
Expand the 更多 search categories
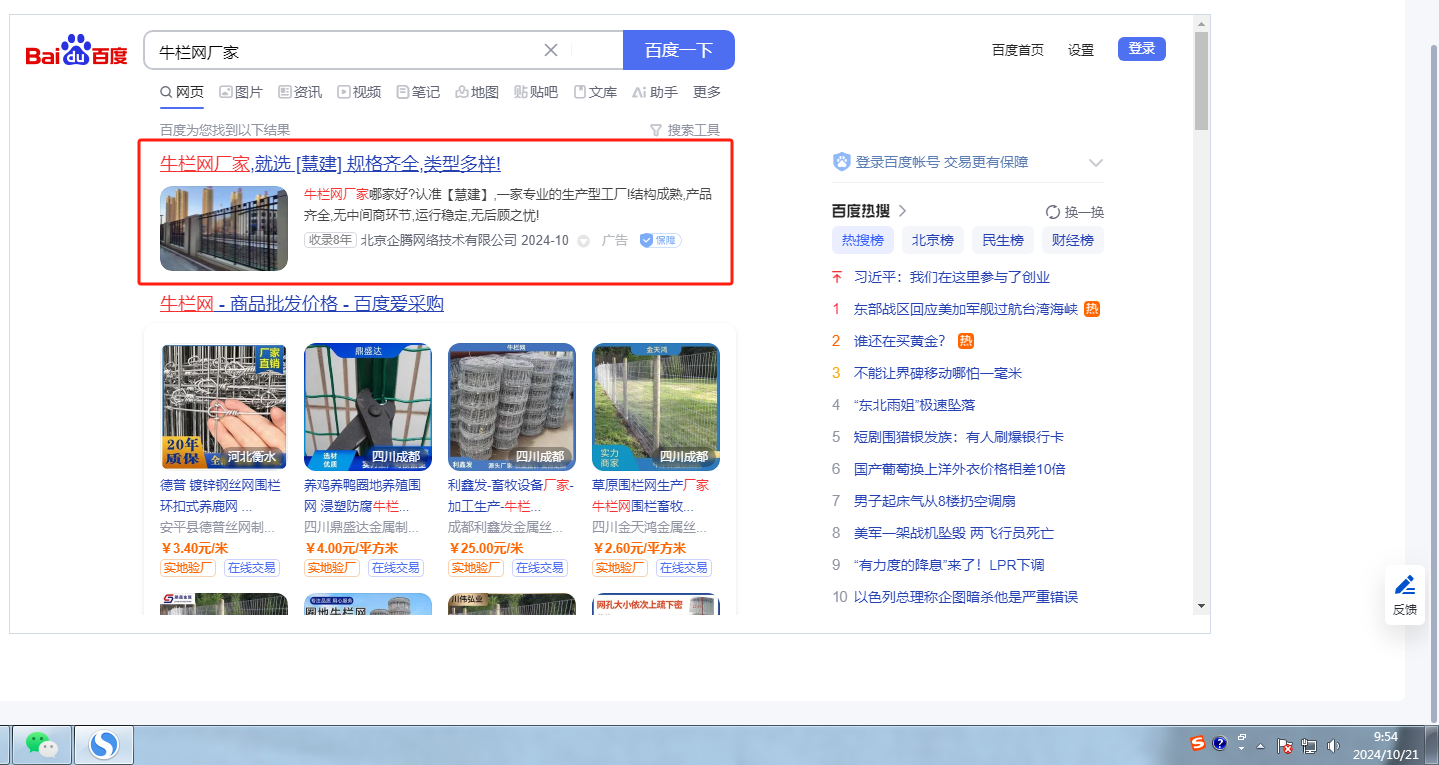click(707, 92)
